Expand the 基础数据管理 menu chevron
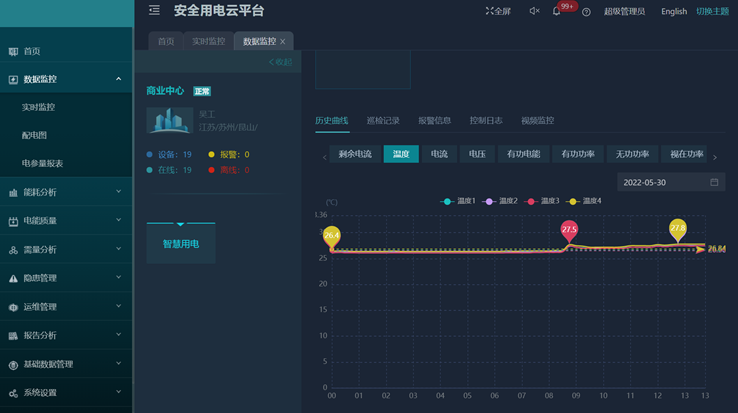738x413 pixels. point(119,364)
